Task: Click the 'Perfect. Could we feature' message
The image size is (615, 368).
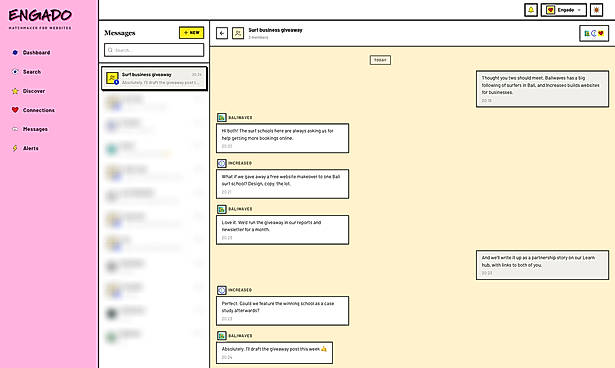Action: point(282,311)
